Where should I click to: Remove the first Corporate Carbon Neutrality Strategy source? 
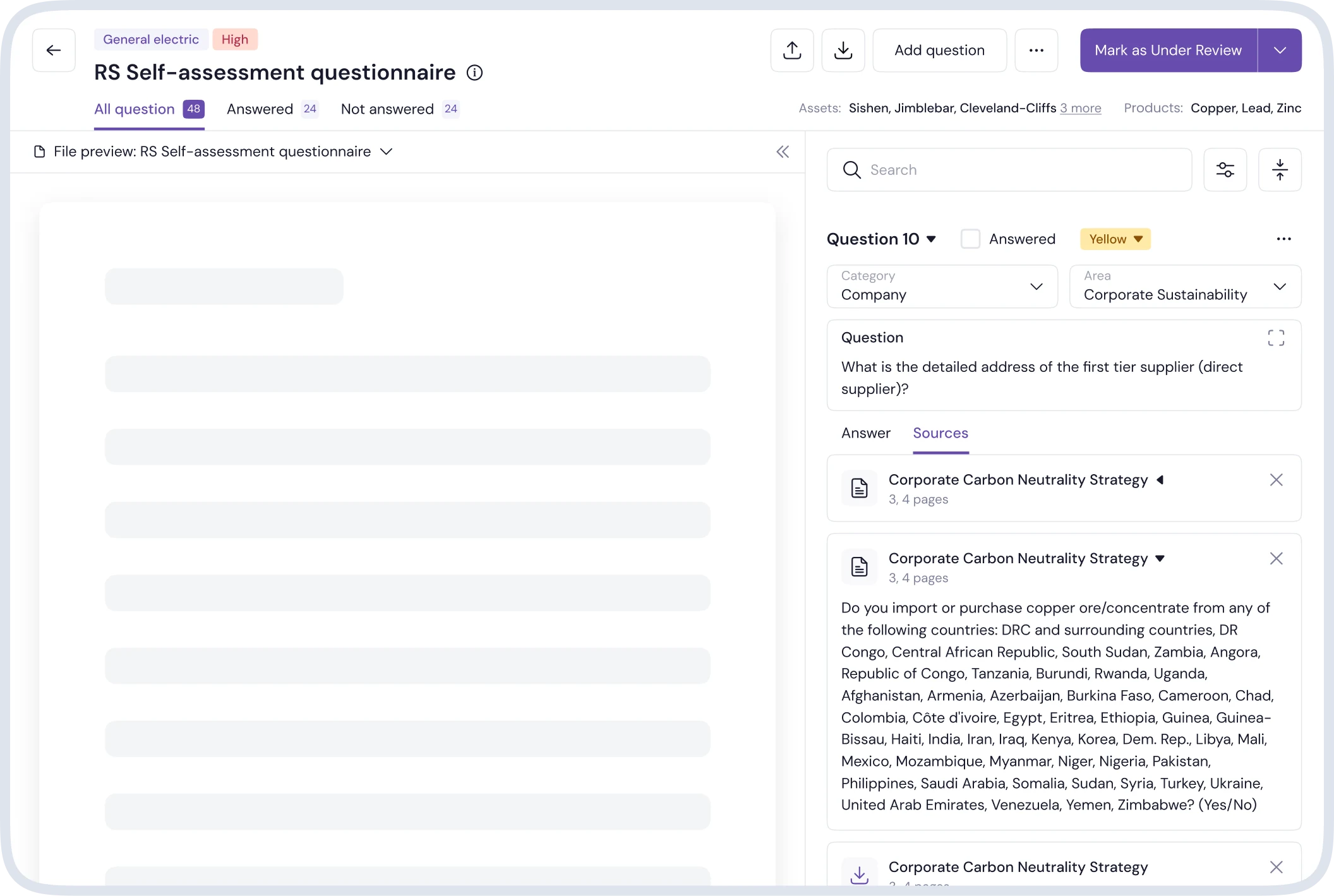click(1276, 480)
